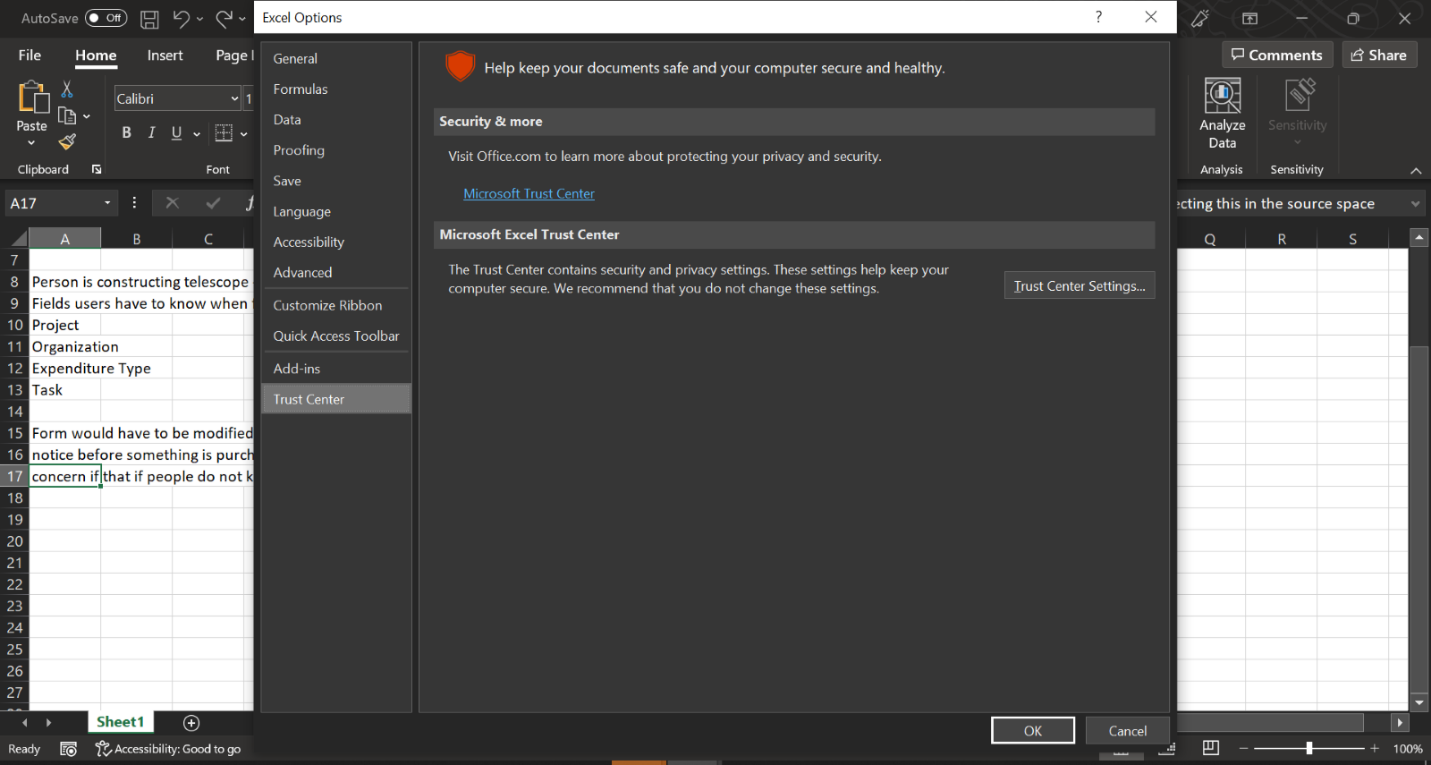Click the zoom out minus icon
Viewport: 1431px width, 765px height.
click(x=1244, y=748)
